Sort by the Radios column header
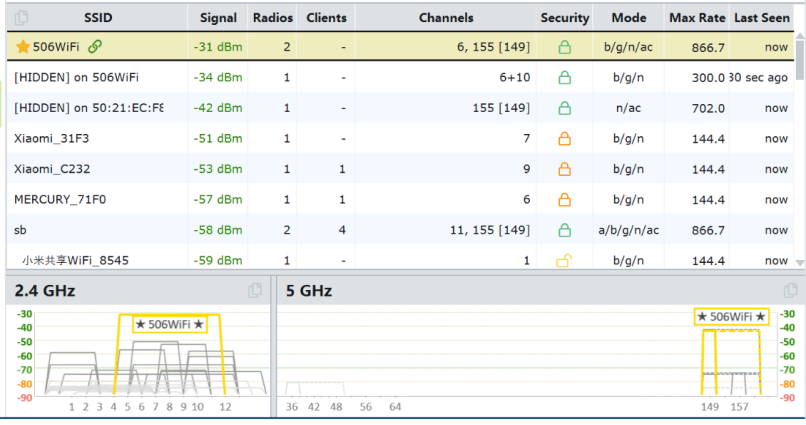806x425 pixels. click(x=272, y=18)
